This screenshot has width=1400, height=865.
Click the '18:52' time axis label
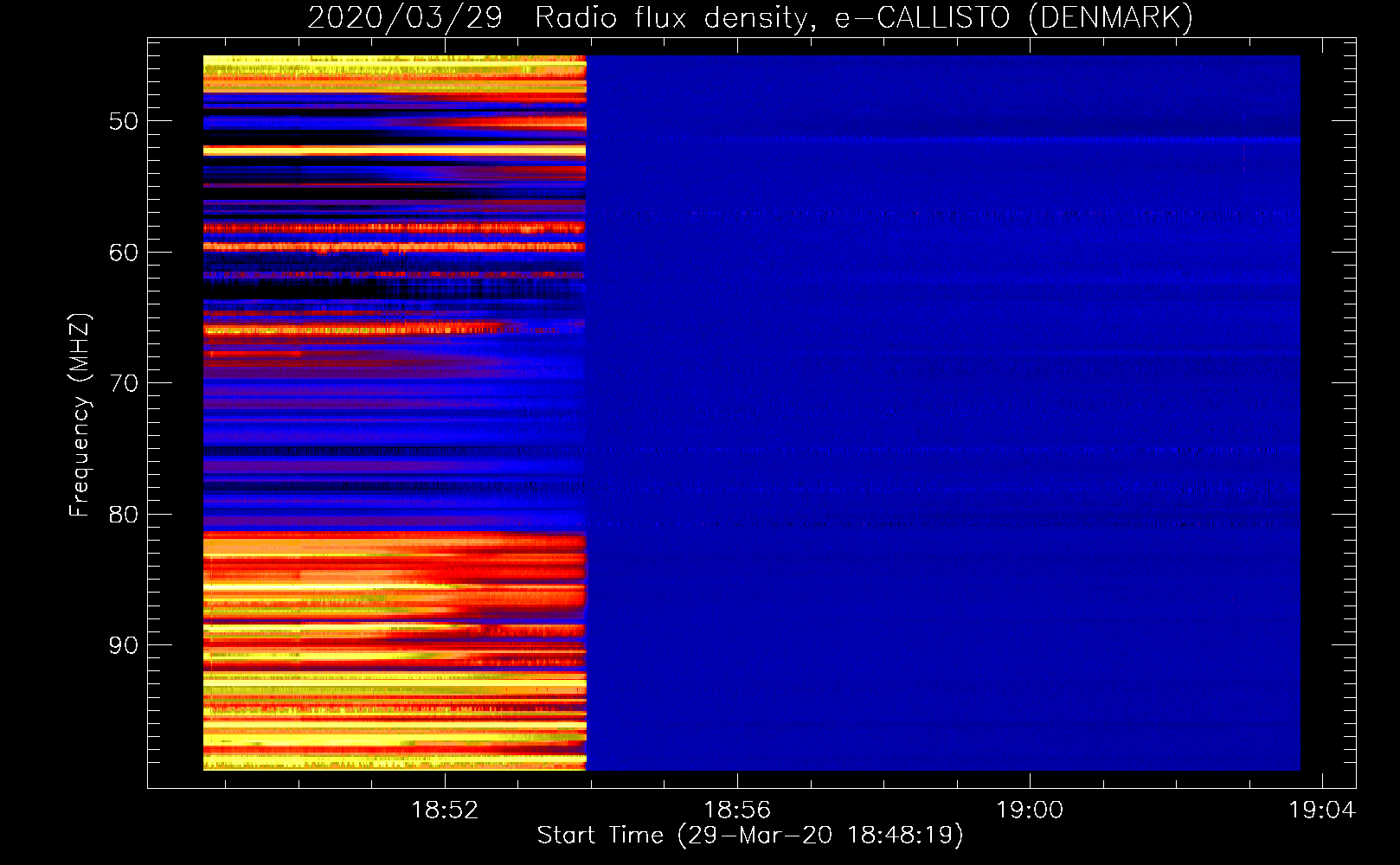click(445, 811)
